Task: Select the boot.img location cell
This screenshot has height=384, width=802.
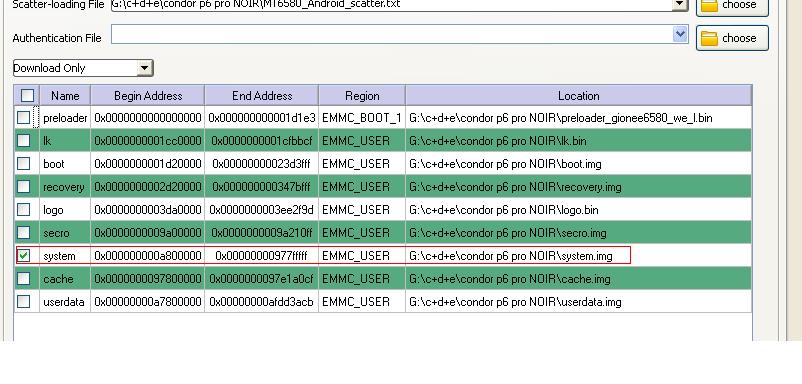Action: tap(578, 164)
